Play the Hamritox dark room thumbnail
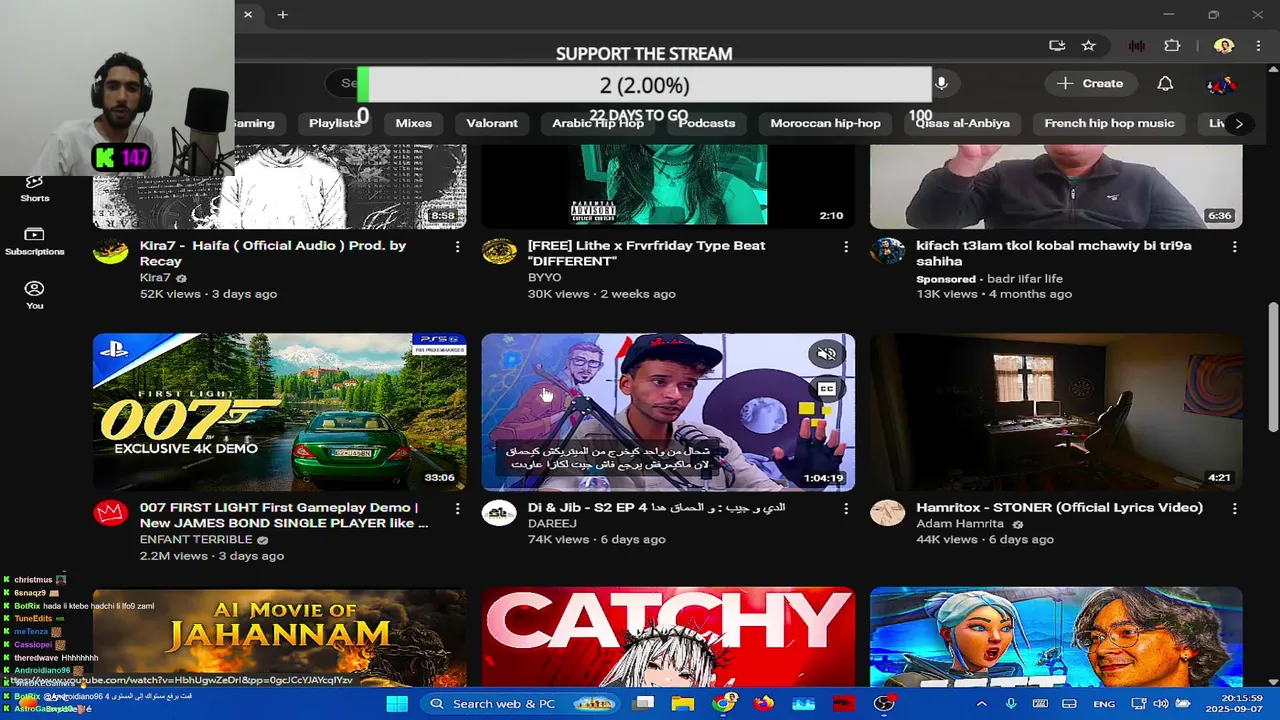This screenshot has height=720, width=1280. click(1056, 411)
